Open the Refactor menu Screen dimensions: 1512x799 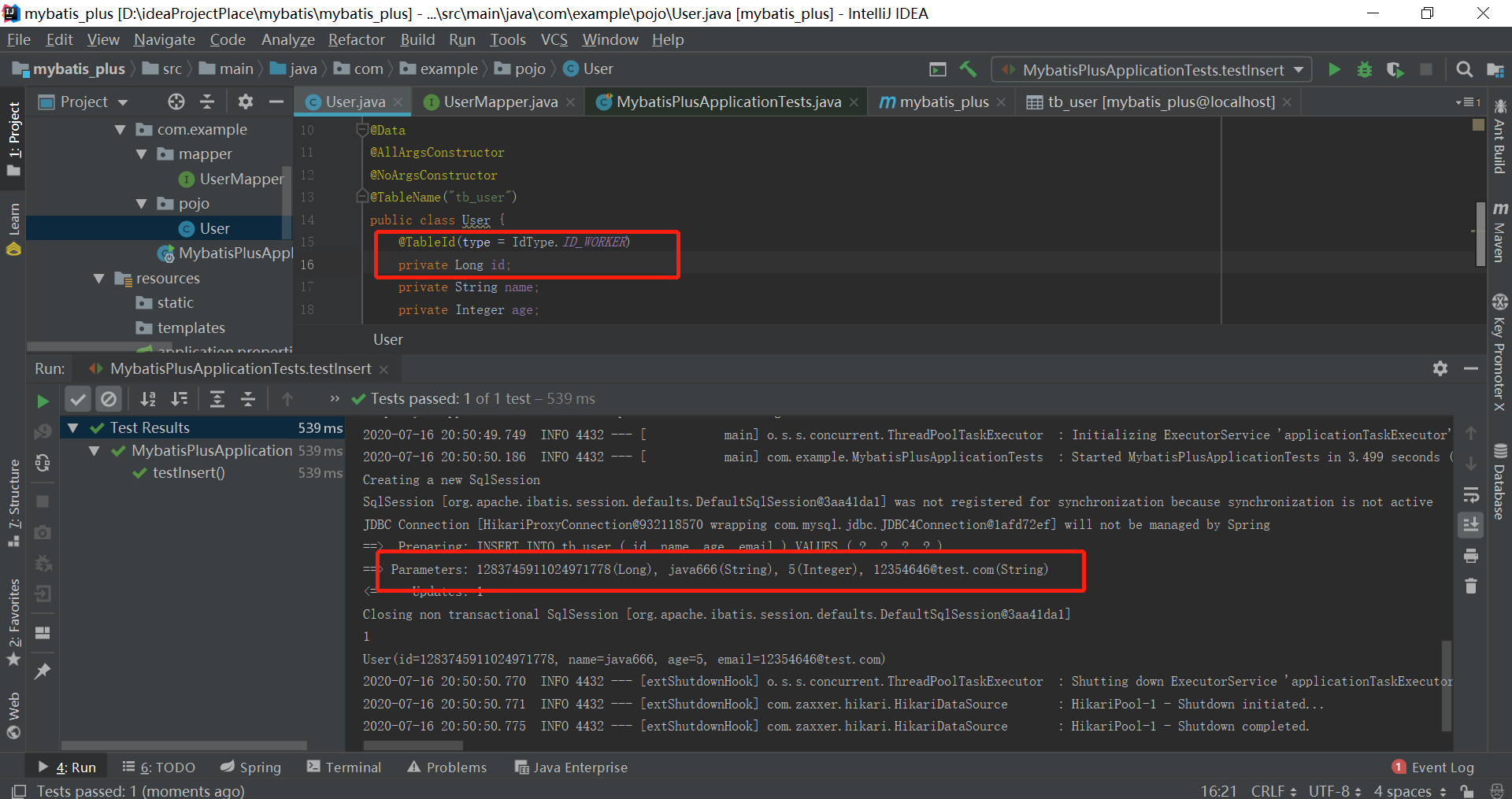click(356, 39)
